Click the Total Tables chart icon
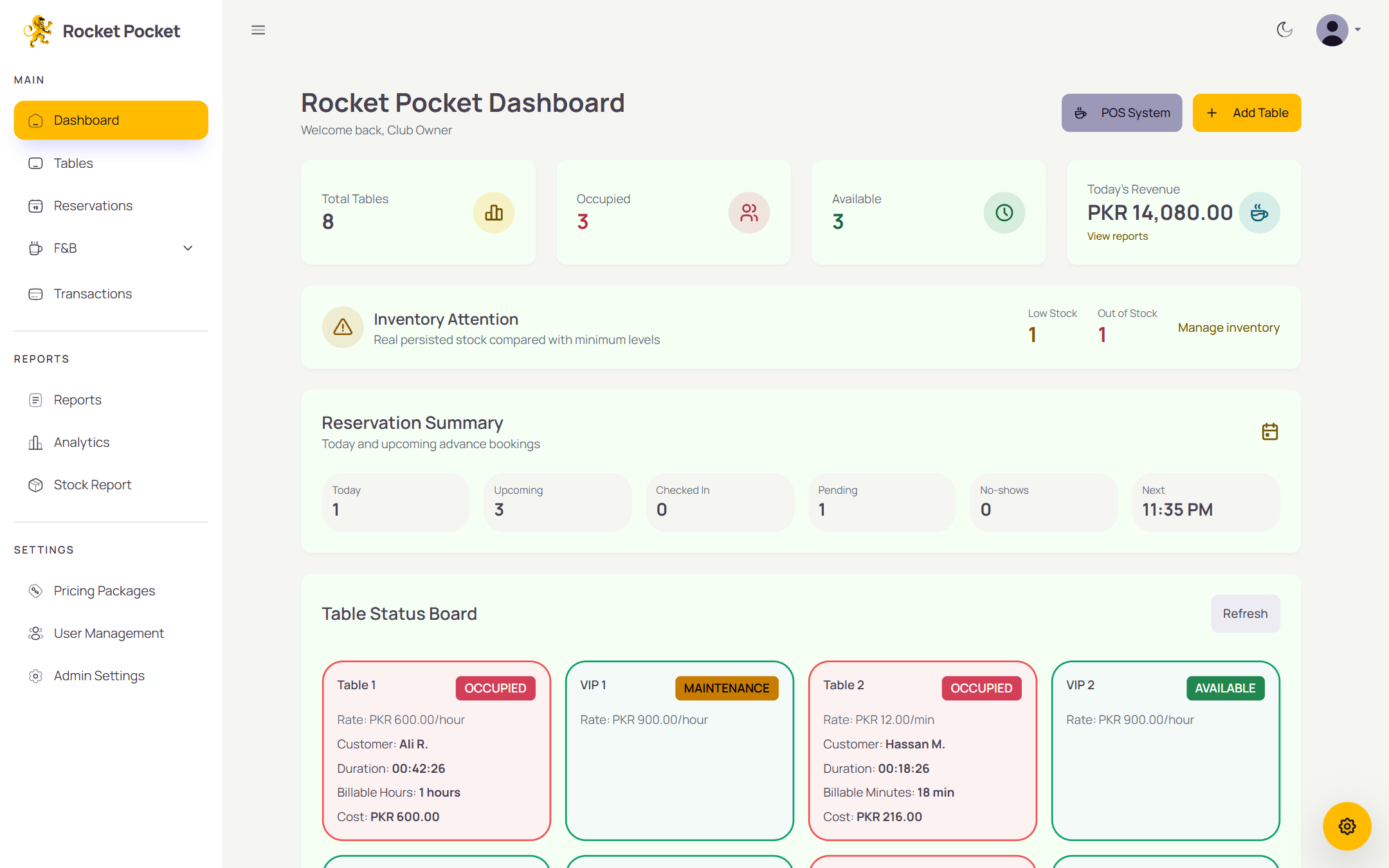The image size is (1389, 868). coord(494,213)
